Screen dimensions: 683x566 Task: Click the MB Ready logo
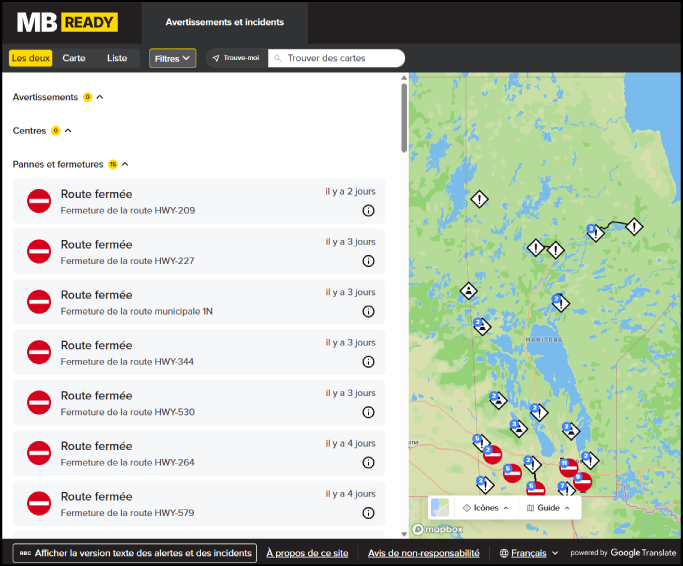[x=67, y=22]
